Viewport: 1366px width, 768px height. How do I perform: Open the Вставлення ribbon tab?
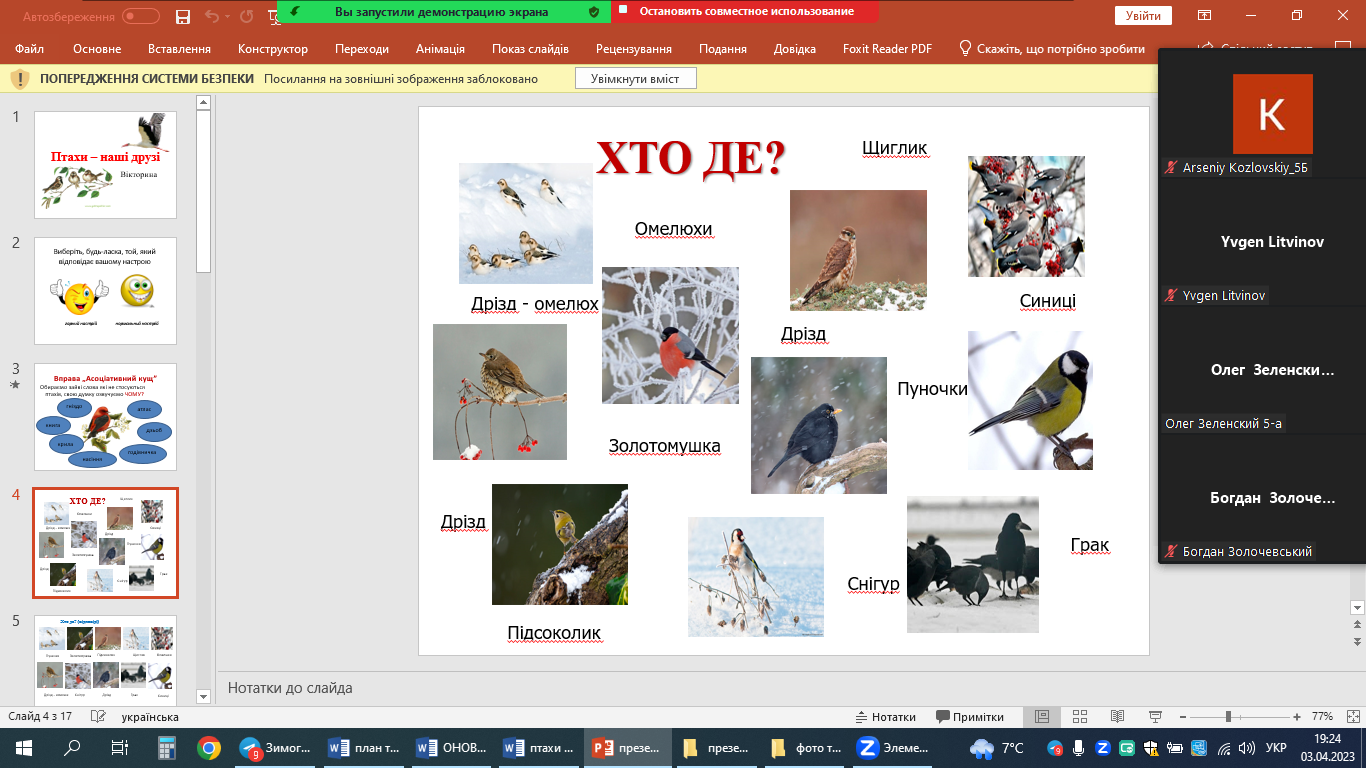pos(179,49)
